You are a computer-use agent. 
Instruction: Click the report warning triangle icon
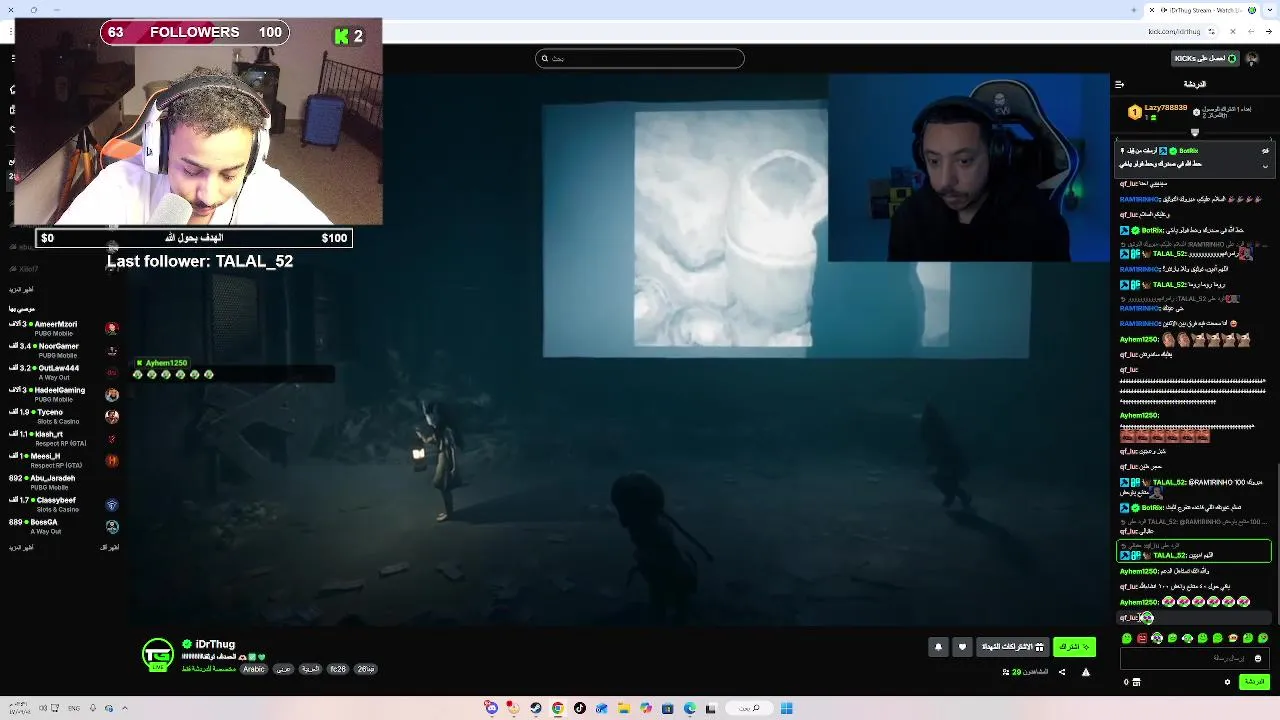coord(1086,672)
